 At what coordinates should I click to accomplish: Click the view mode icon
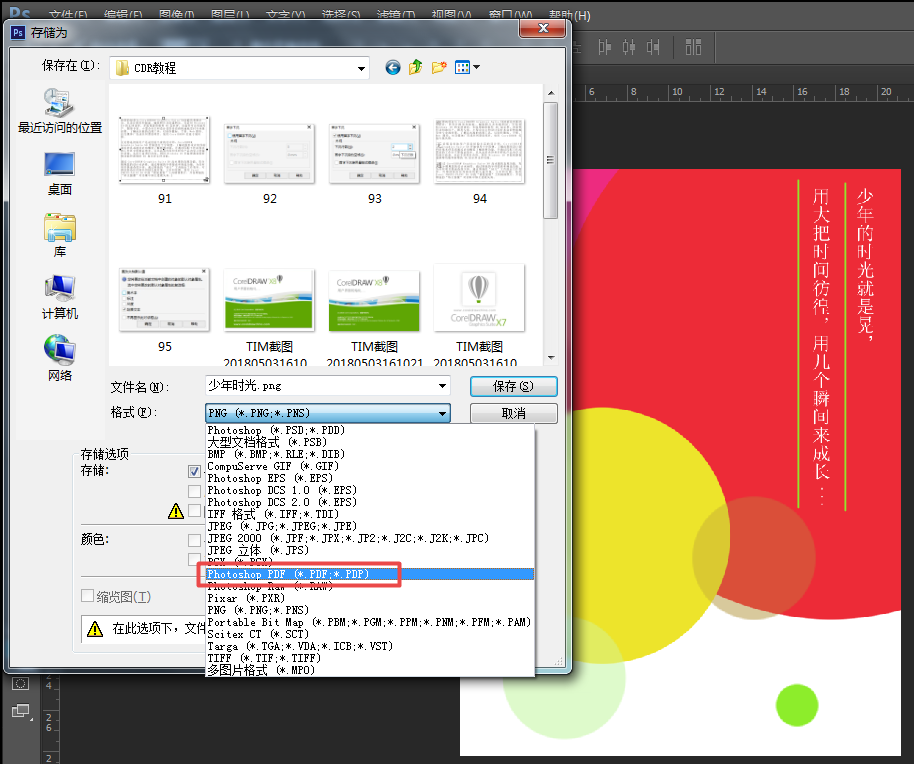point(461,67)
